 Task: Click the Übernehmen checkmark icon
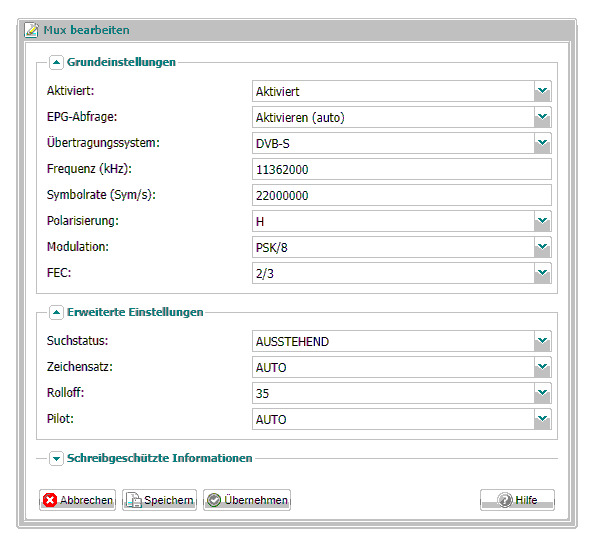(x=214, y=500)
